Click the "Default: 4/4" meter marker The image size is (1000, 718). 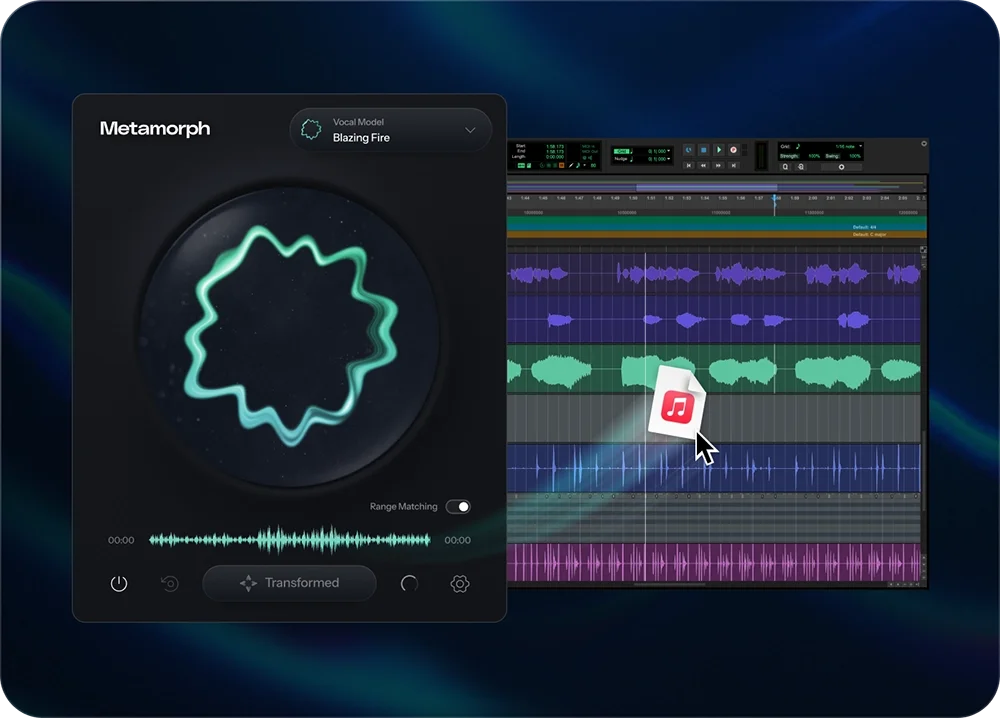tap(864, 227)
